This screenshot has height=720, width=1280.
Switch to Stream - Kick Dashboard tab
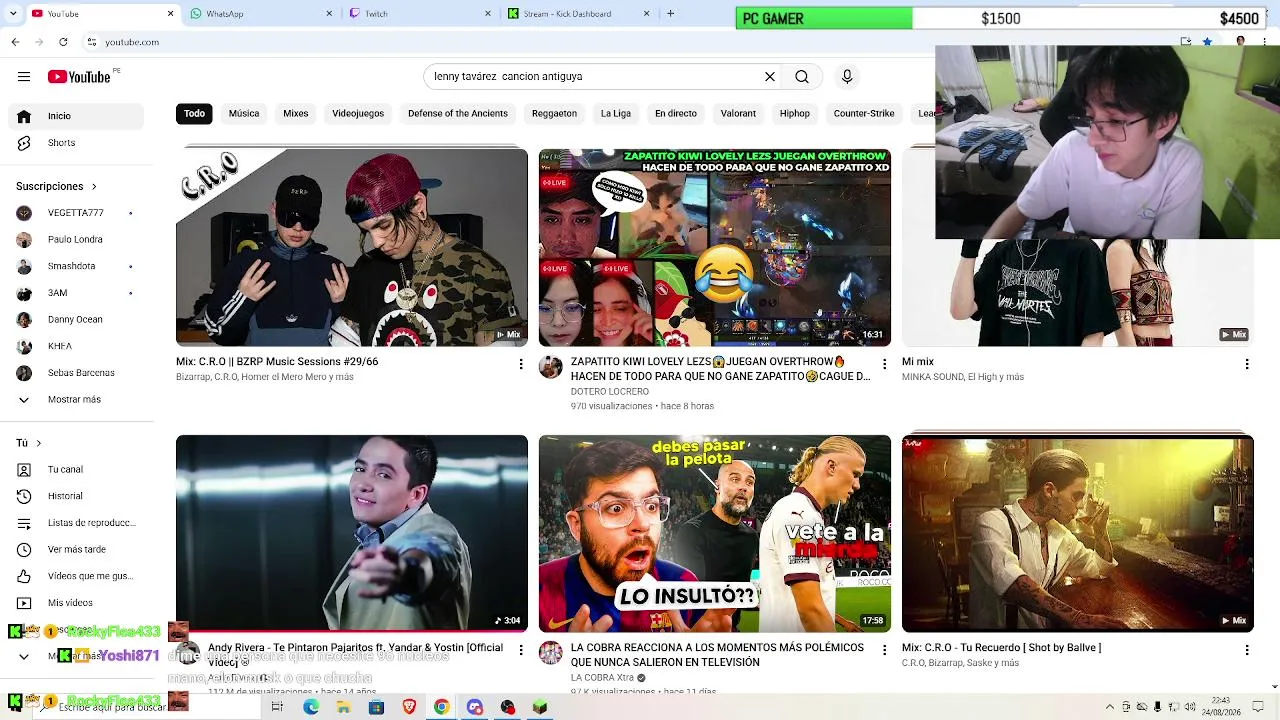578,14
